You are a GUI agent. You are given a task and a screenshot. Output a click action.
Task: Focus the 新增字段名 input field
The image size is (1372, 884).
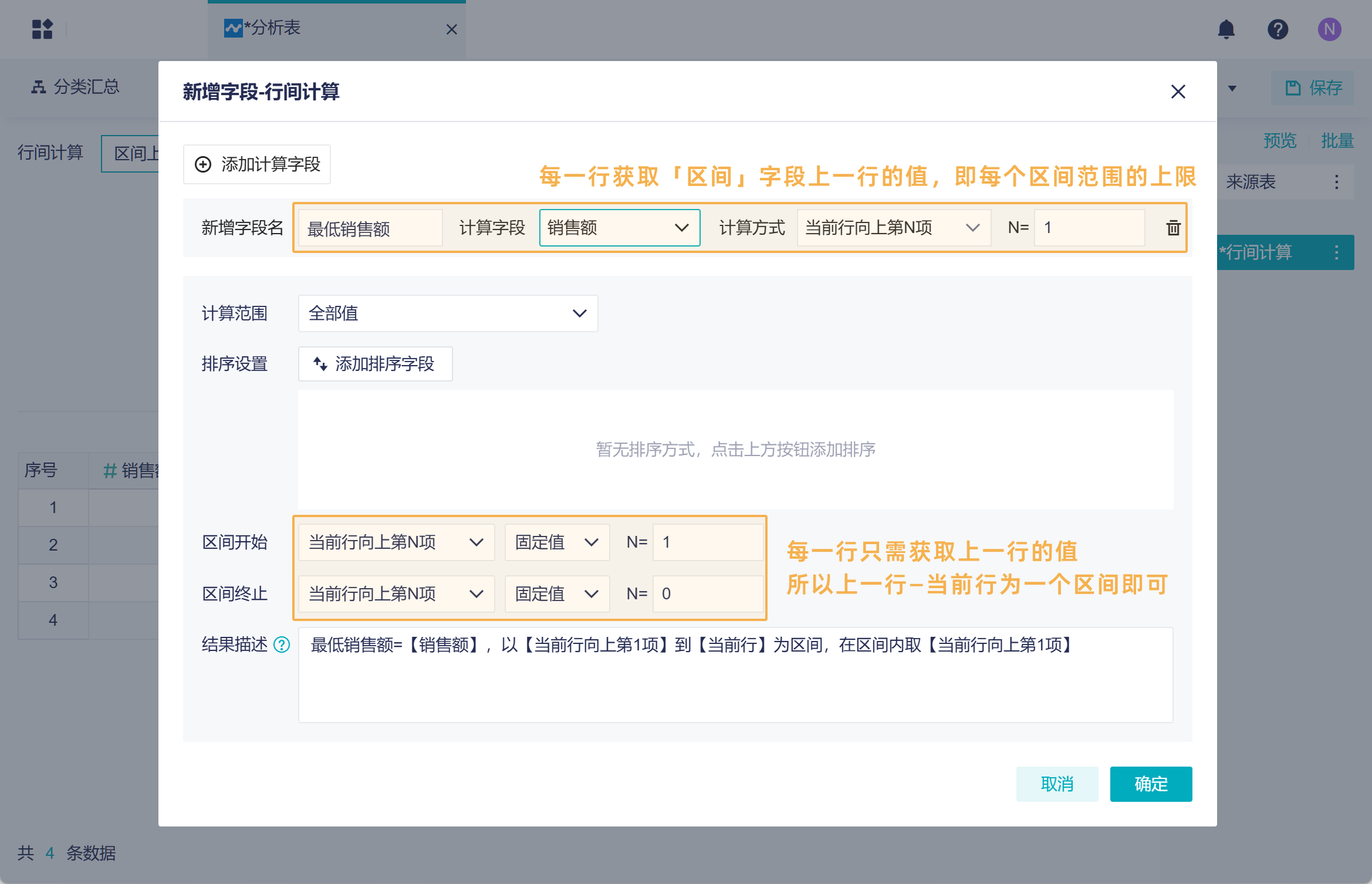coord(370,228)
